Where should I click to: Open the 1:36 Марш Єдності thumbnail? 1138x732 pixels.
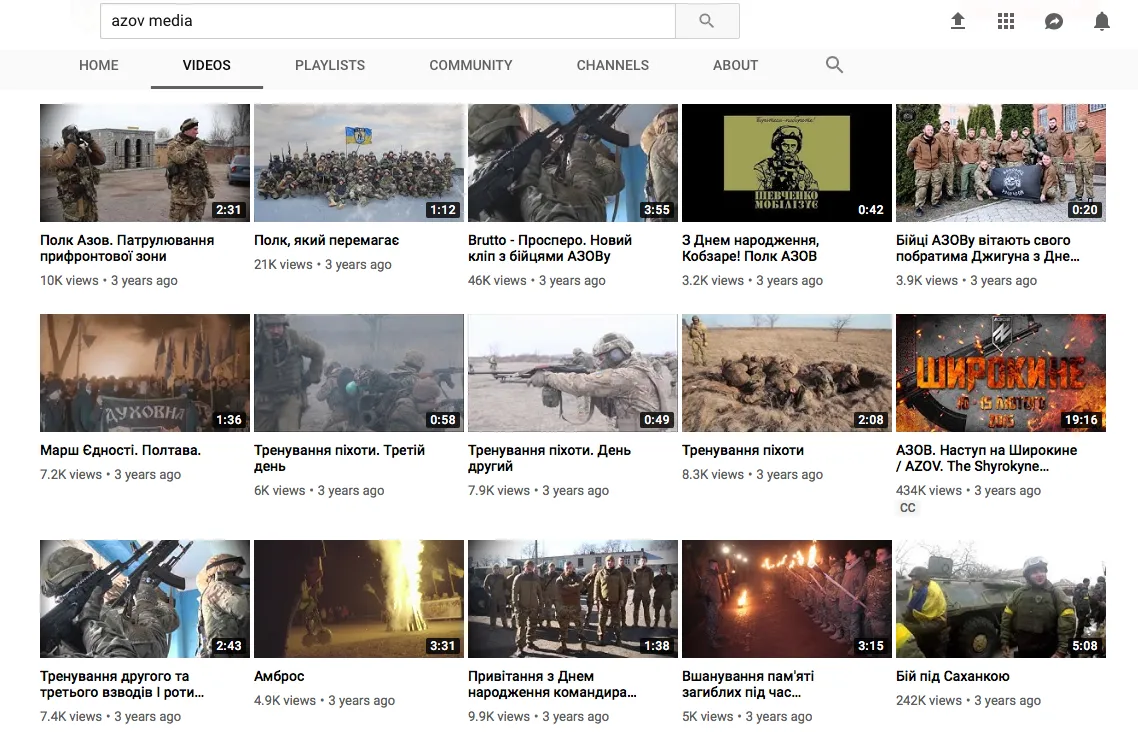coord(145,373)
